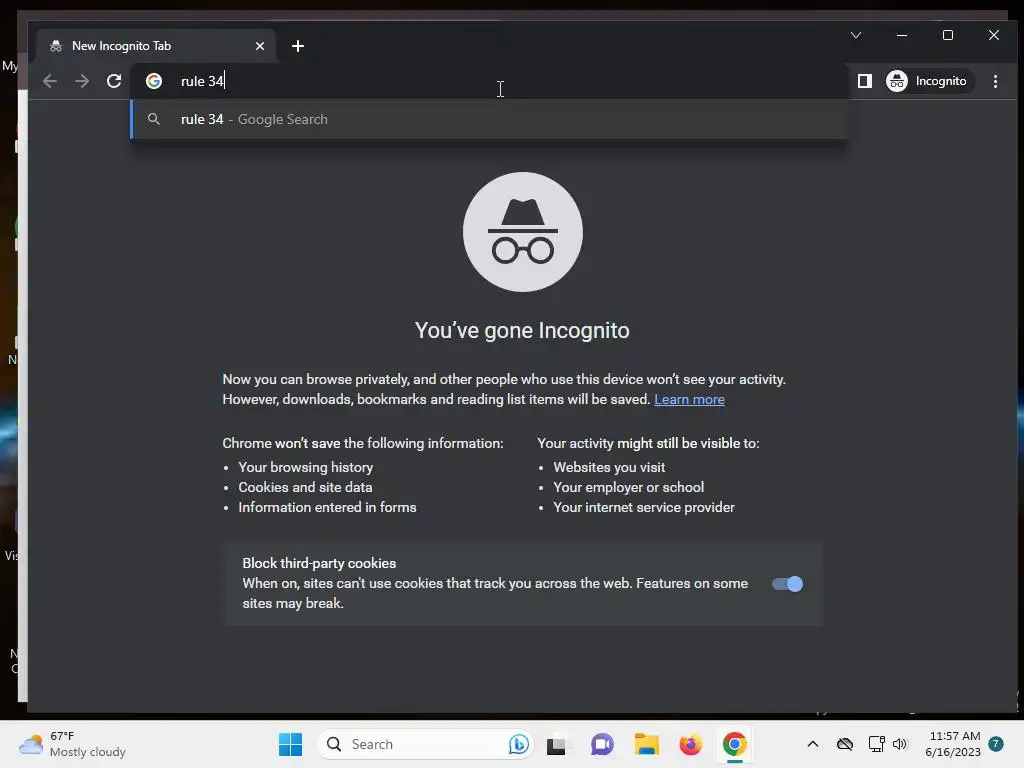
Task: Select the New Incognito Tab
Action: click(156, 46)
